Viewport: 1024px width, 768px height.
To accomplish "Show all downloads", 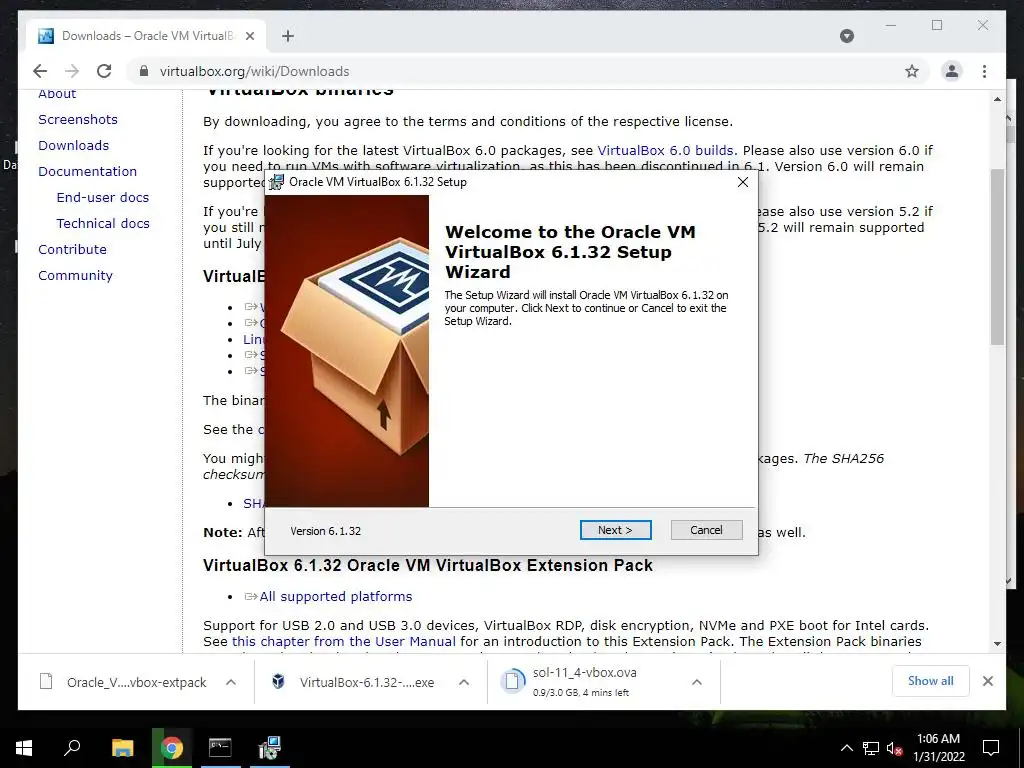I will [x=930, y=681].
